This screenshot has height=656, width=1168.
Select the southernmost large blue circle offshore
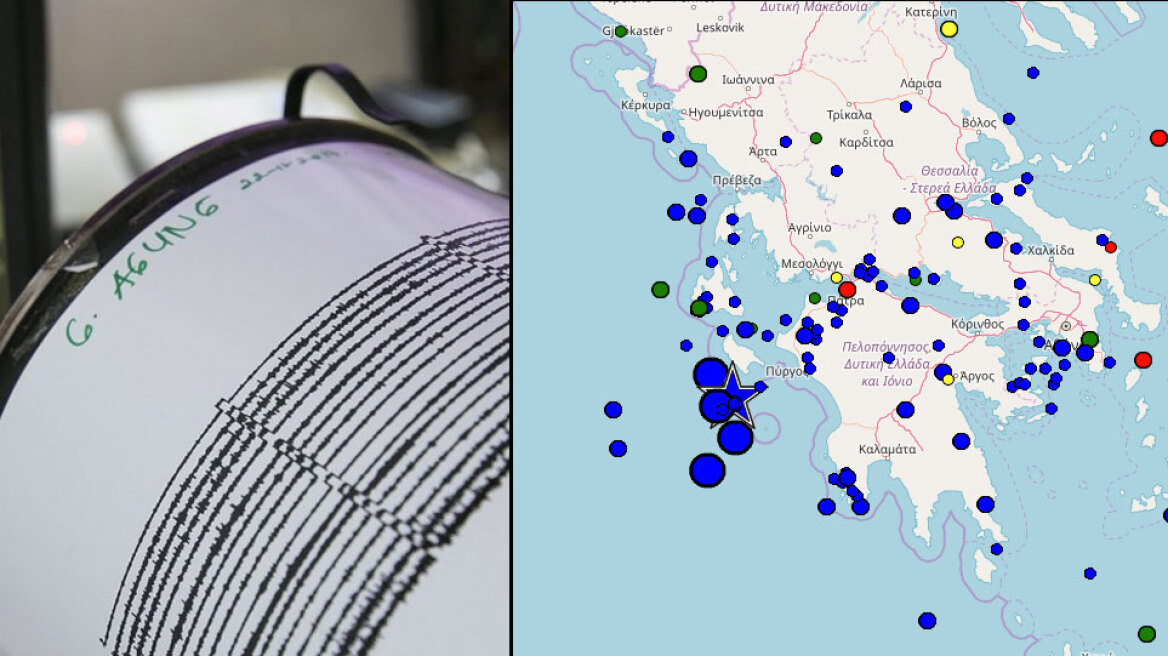(x=707, y=469)
